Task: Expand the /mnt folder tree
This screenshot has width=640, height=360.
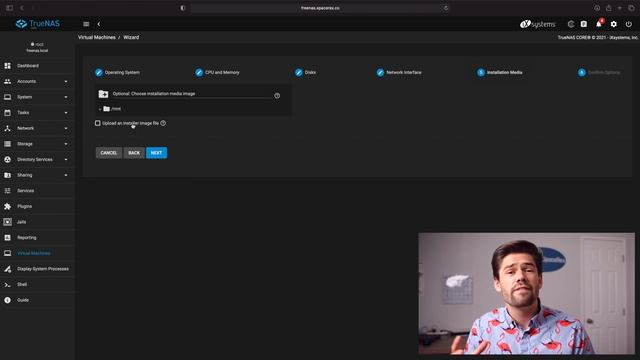Action: tap(100, 109)
